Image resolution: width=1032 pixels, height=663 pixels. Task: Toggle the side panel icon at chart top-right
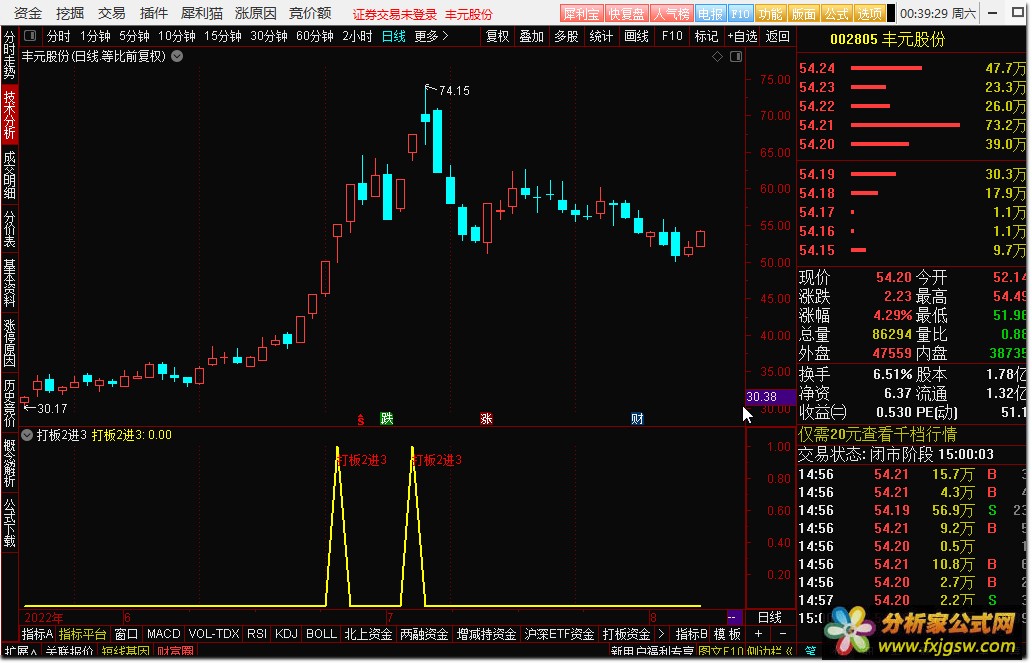[x=736, y=57]
